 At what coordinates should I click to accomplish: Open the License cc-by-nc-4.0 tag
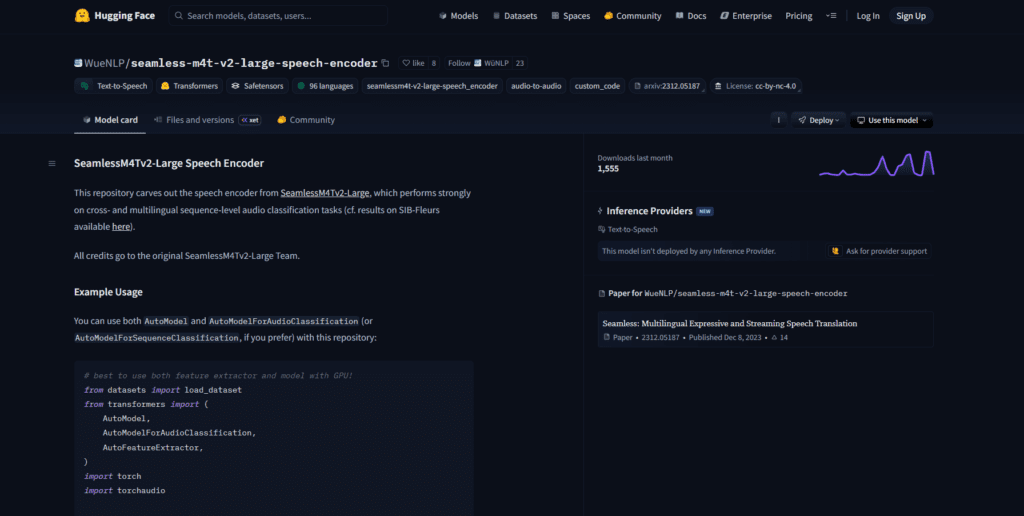click(756, 86)
